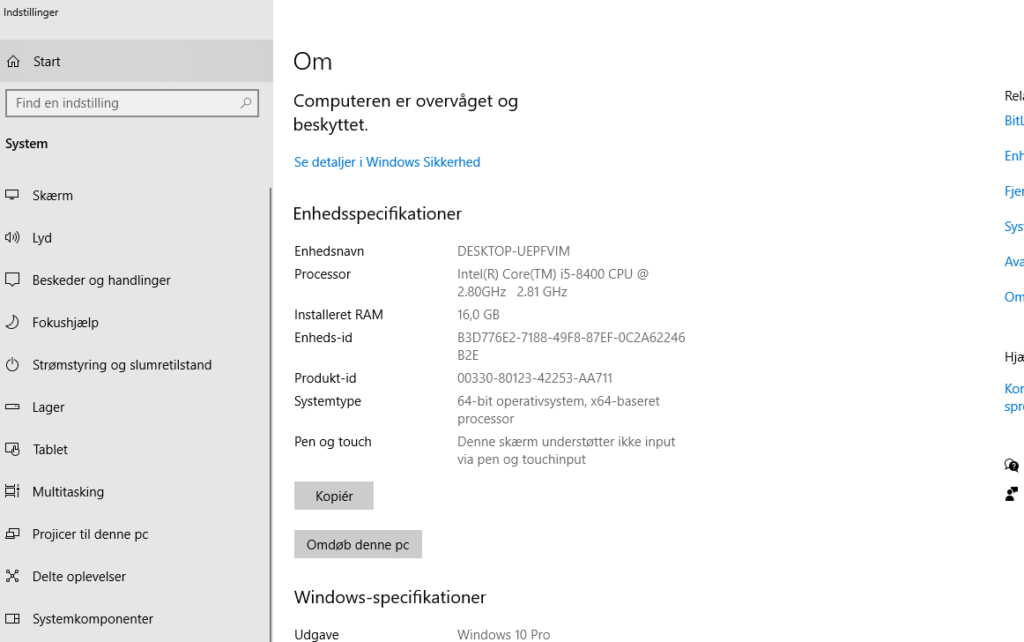Open Systemkomponenter in the sidebar
This screenshot has height=642, width=1024.
tap(92, 619)
